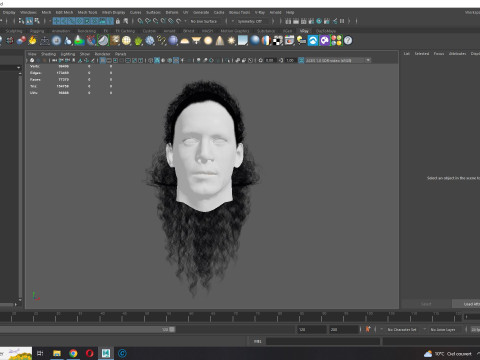Toggle the auto keyframe icon near range fields
480x360 pixels.
point(368,329)
